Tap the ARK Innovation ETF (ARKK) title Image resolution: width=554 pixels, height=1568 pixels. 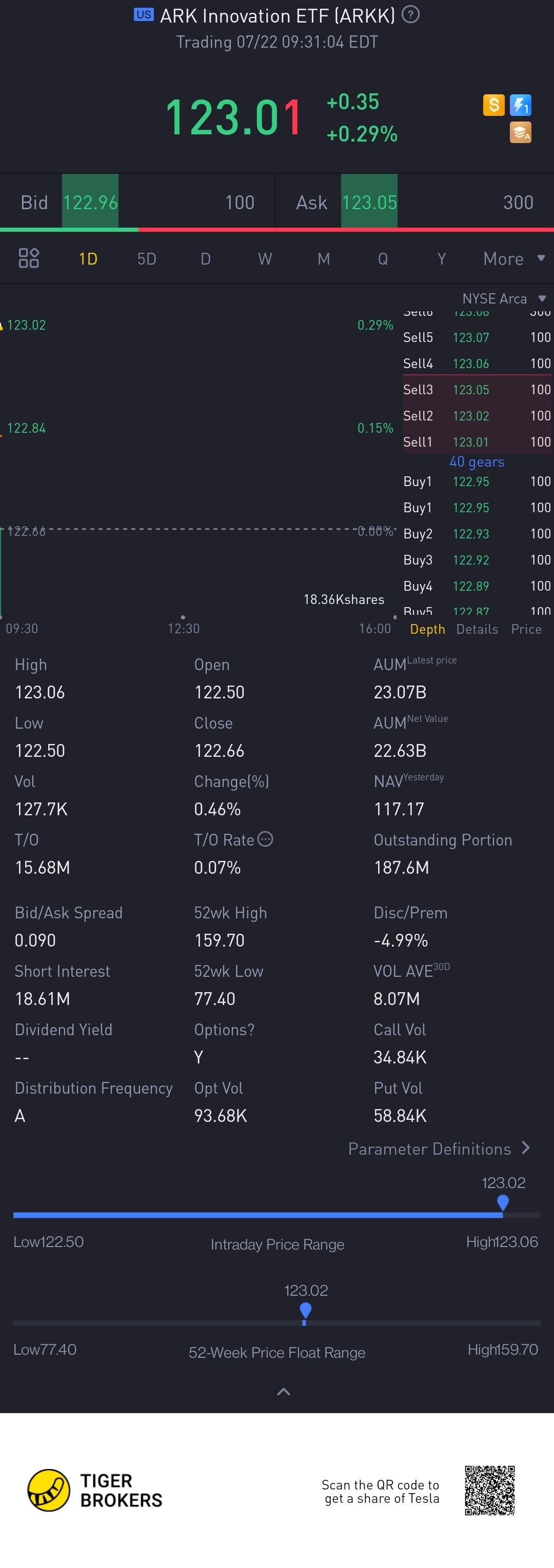point(278,15)
